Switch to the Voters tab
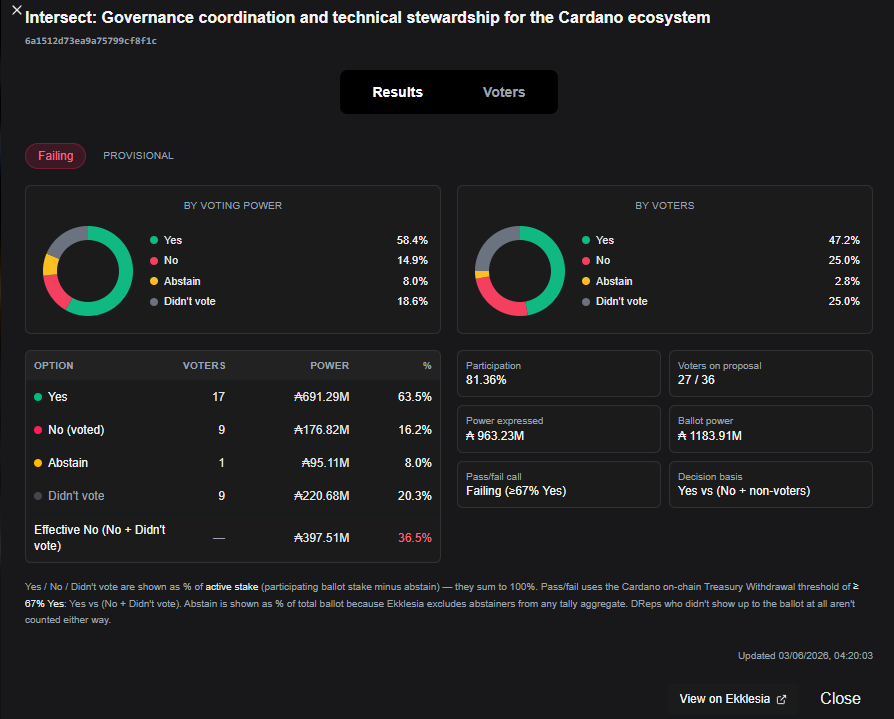 [x=503, y=92]
